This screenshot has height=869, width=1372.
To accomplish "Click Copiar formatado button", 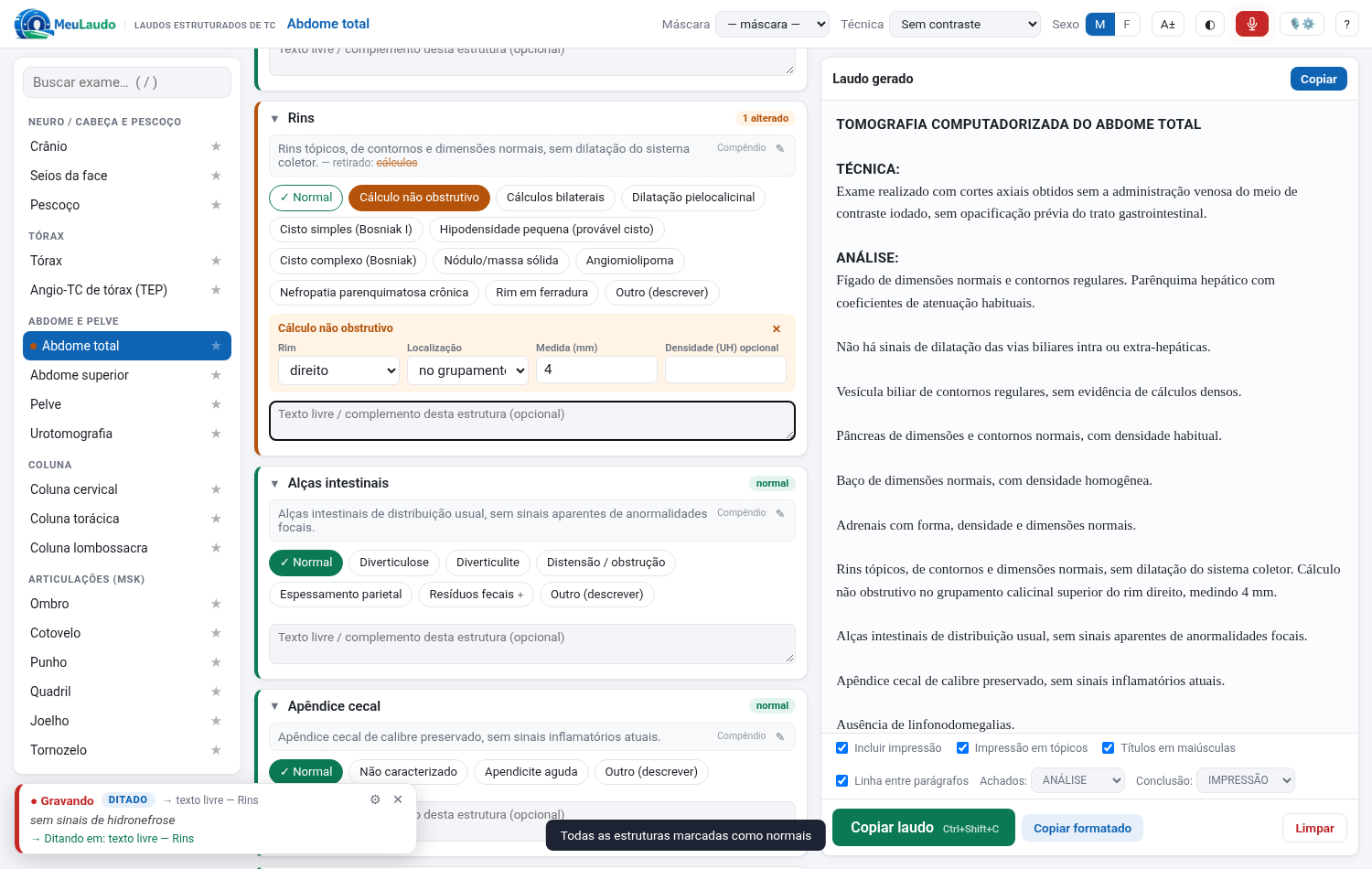I will coord(1082,829).
